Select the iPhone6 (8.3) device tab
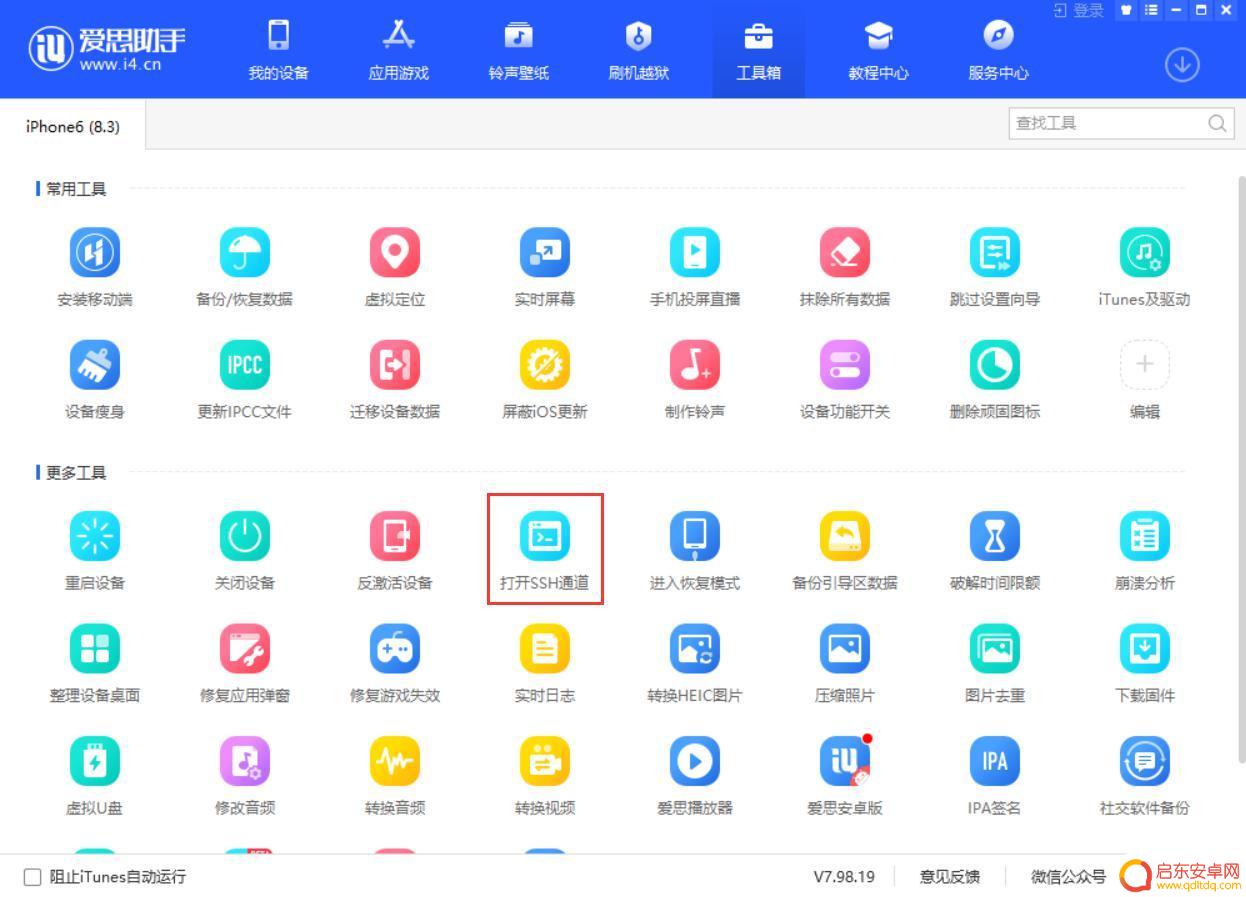 [73, 126]
